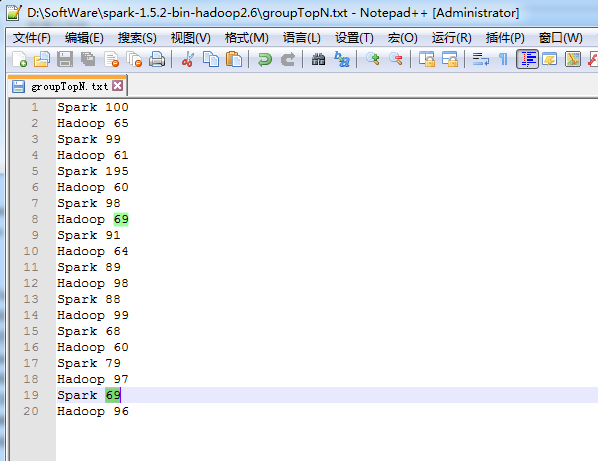Click the text 'Spark 68' on line 15

[x=89, y=331]
